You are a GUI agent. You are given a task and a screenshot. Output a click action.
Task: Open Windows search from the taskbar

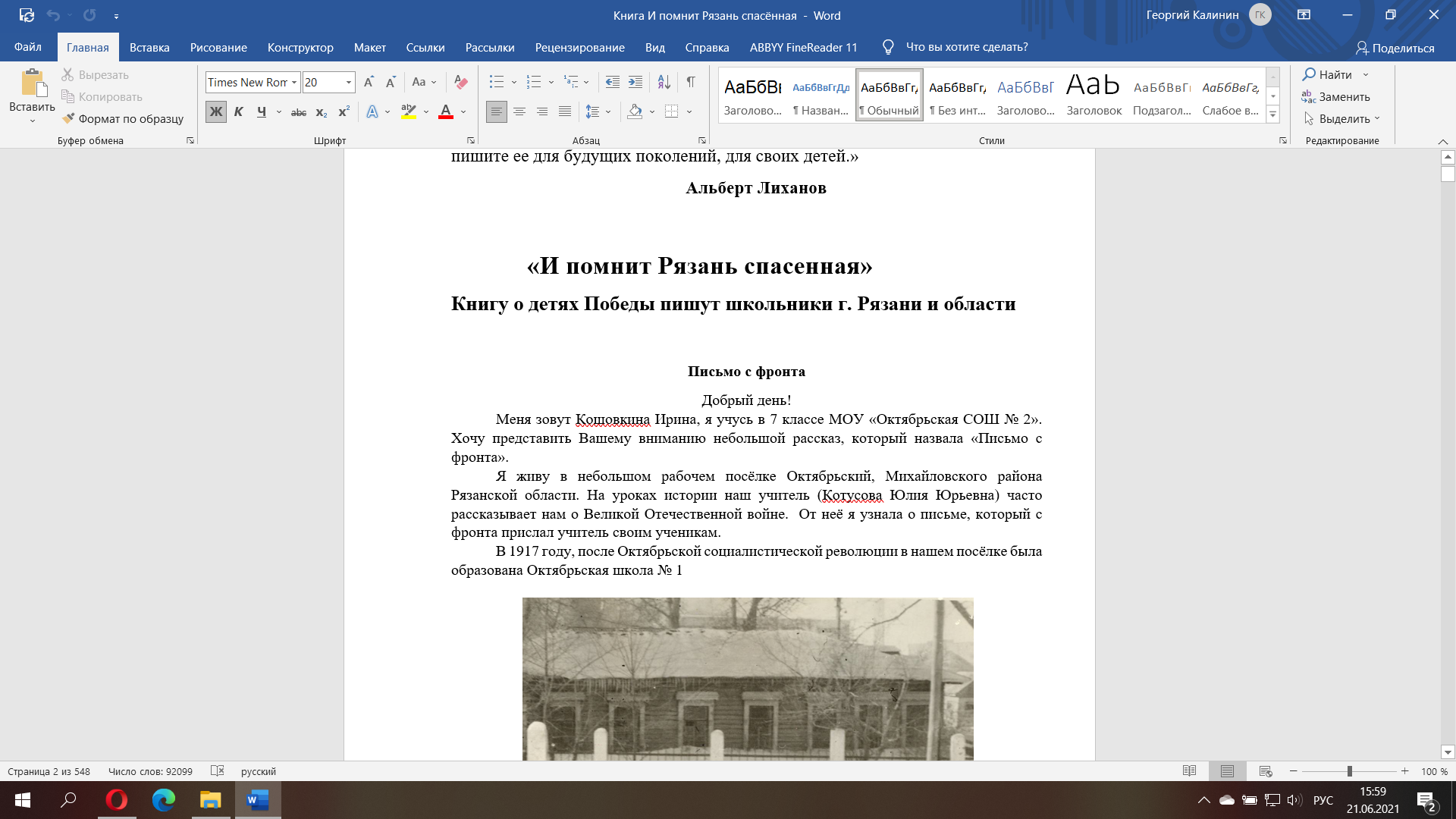pos(68,800)
